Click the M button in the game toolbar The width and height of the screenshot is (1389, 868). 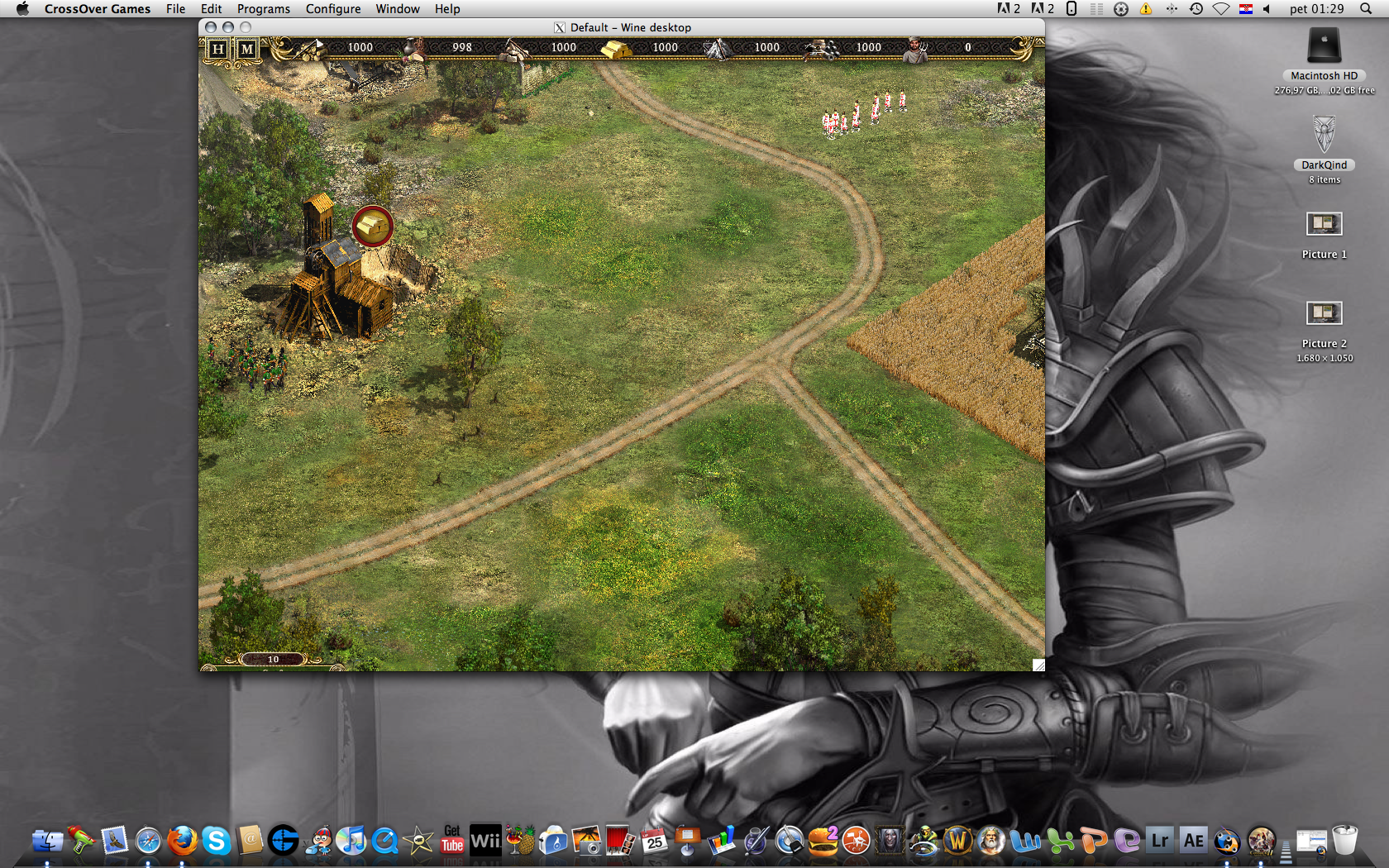[247, 49]
